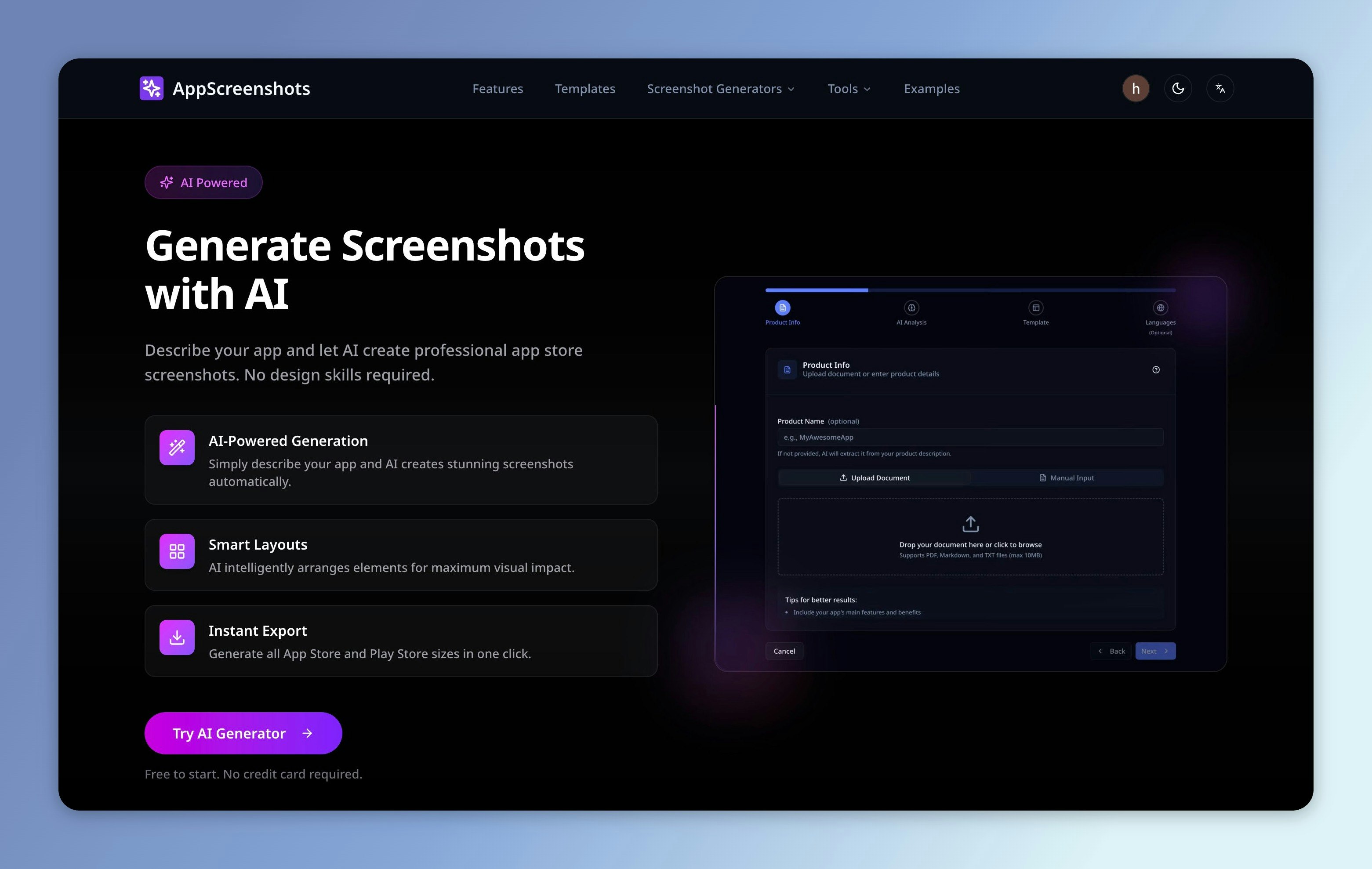Image resolution: width=1372 pixels, height=869 pixels.
Task: Open the language switcher icon
Action: [1220, 88]
